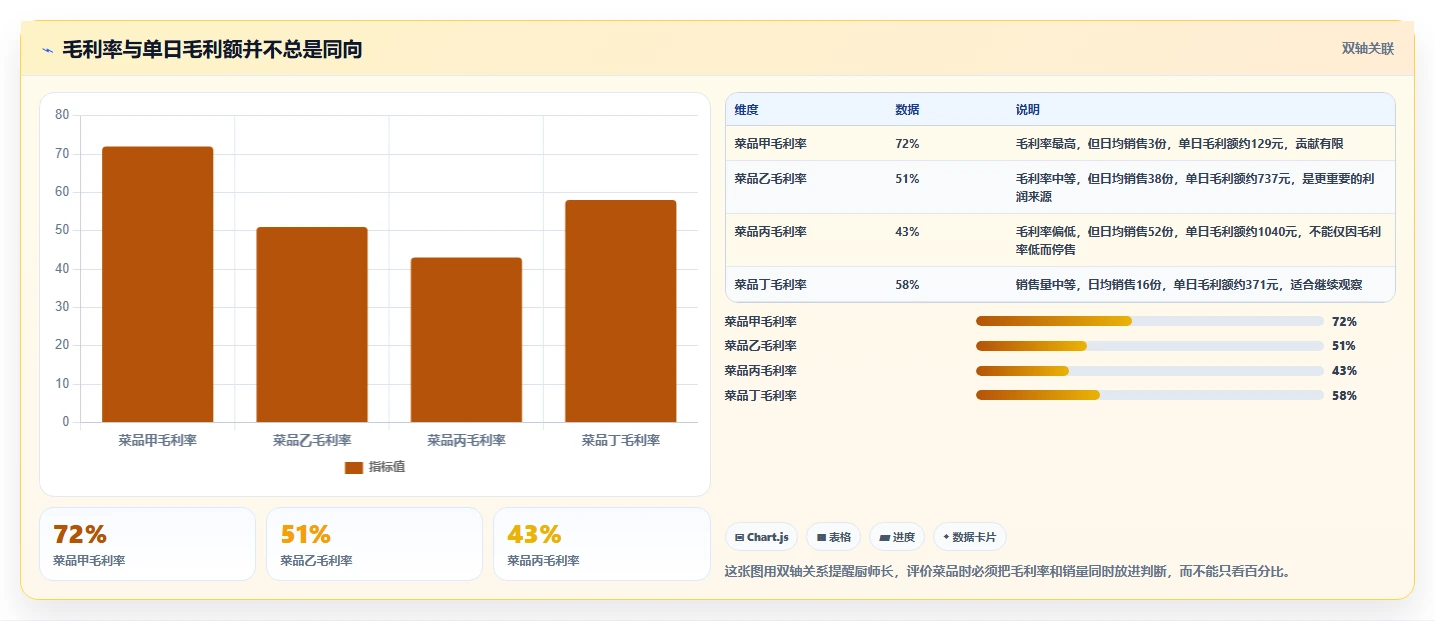The width and height of the screenshot is (1435, 621).
Task: Click x-axis label 菜品乙毛利率
Action: [x=312, y=440]
